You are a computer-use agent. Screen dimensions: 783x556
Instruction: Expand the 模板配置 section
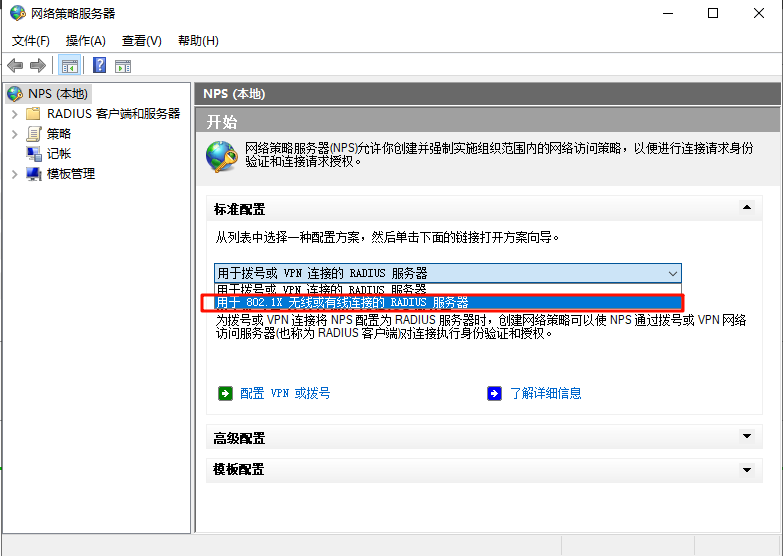pyautogui.click(x=745, y=469)
